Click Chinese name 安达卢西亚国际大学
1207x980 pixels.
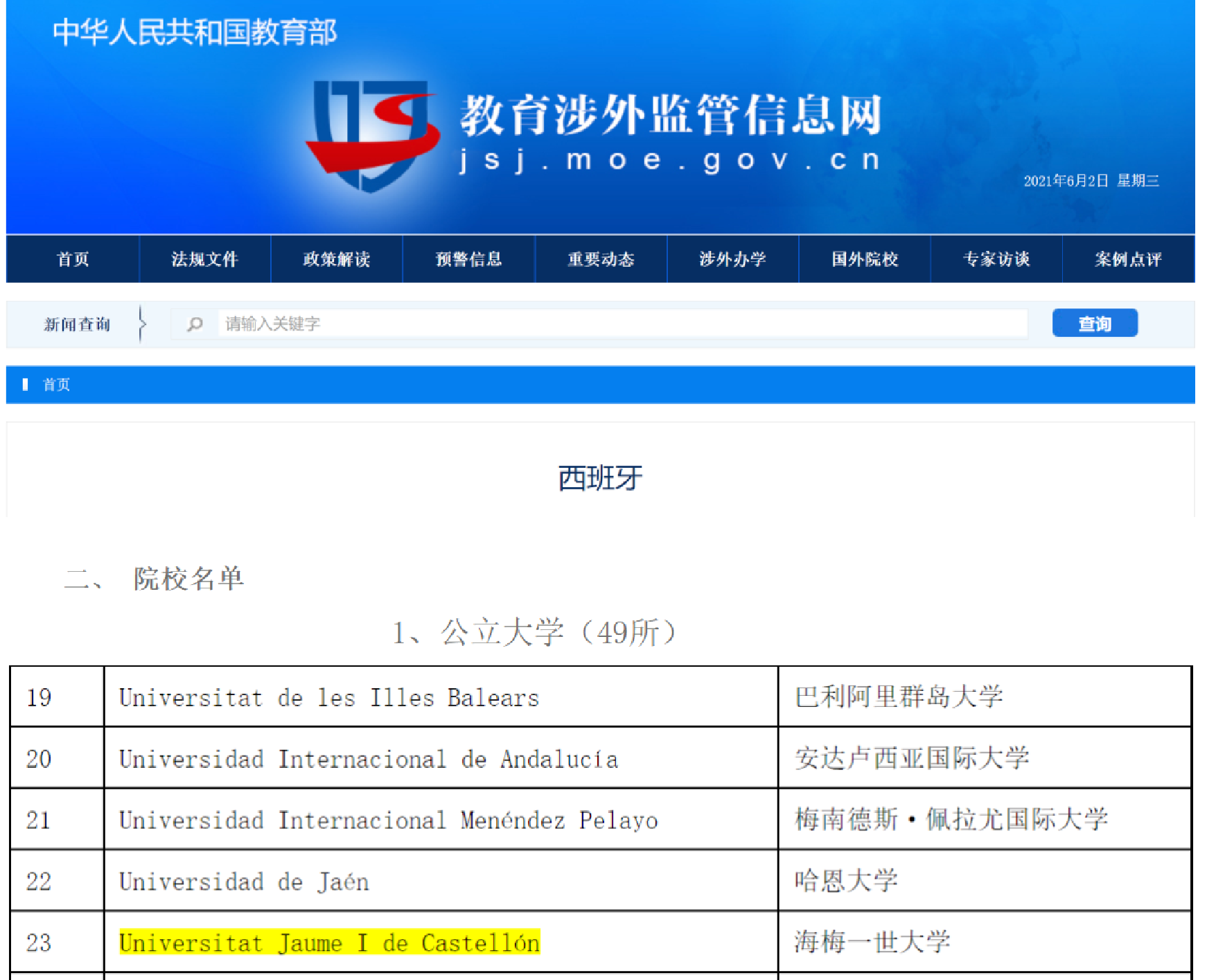coord(912,758)
